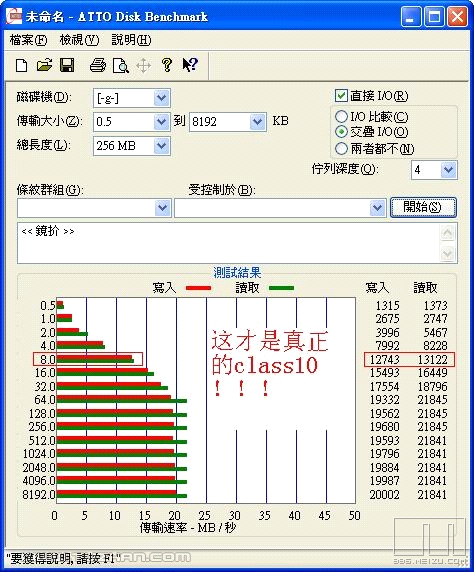Open About via question mark icon
The height and width of the screenshot is (572, 474).
point(167,65)
